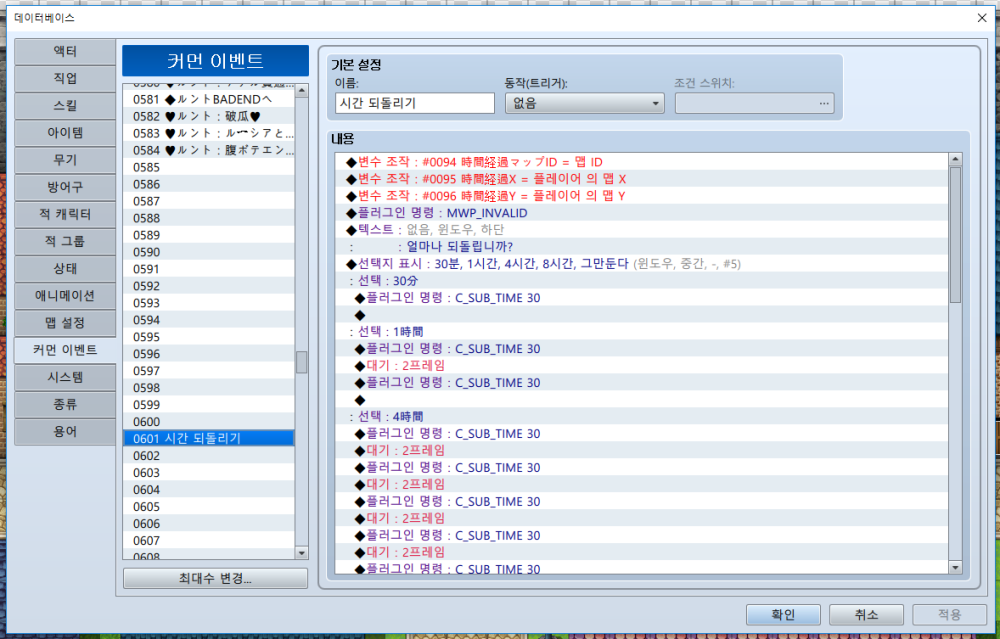Confirm changes with the 확인 button
Viewport: 1000px width, 639px height.
tap(783, 615)
